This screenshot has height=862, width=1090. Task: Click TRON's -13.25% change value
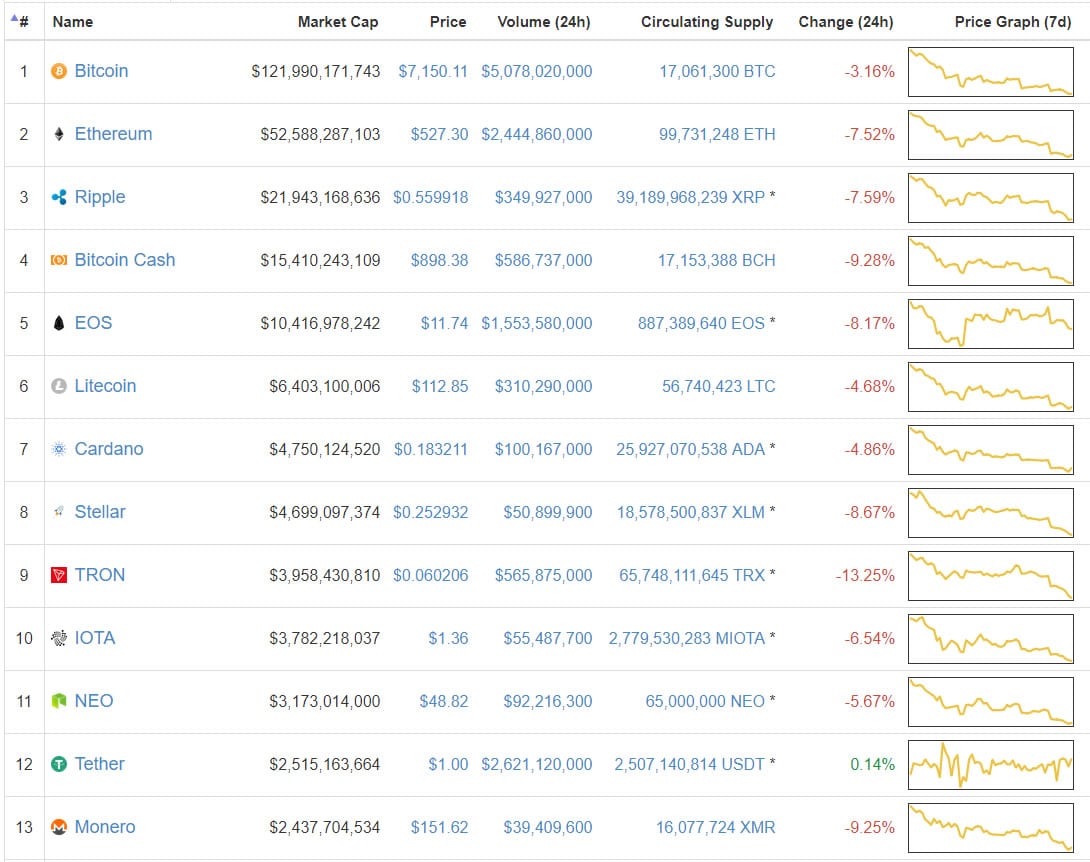coord(865,576)
